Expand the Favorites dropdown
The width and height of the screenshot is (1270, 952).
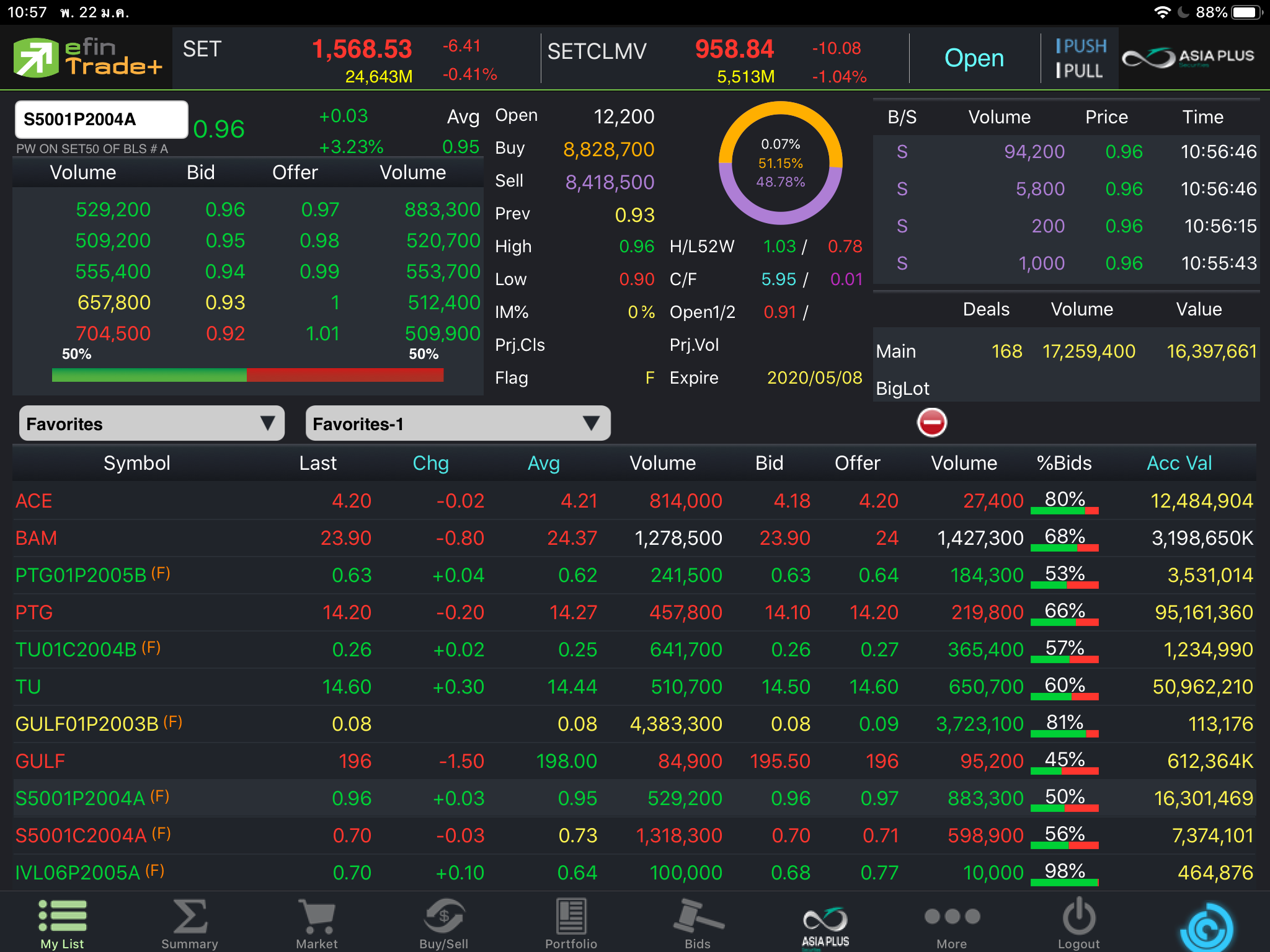(152, 424)
